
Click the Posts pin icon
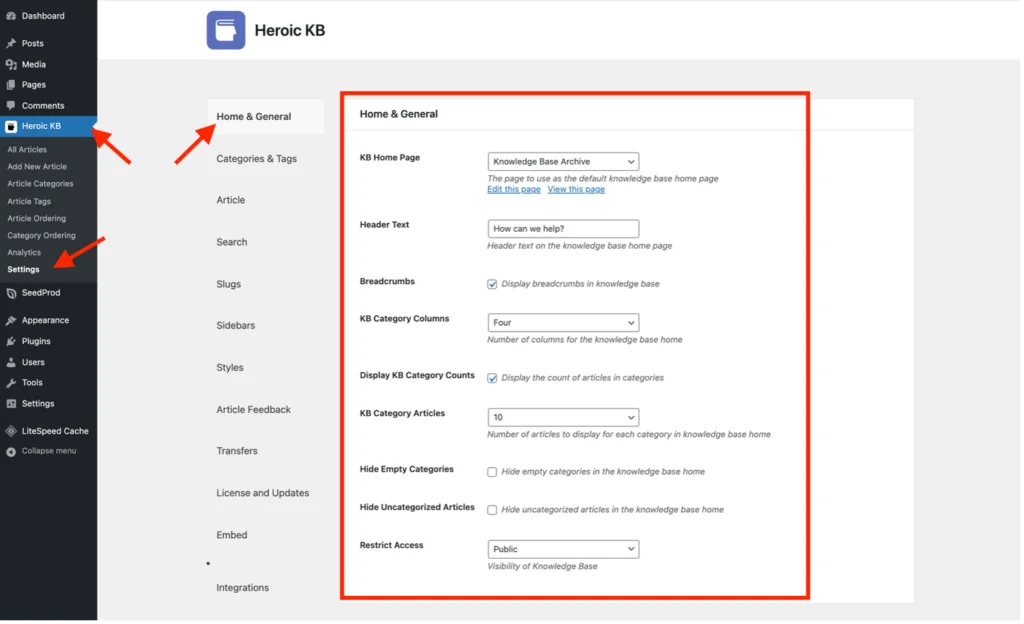[x=11, y=43]
